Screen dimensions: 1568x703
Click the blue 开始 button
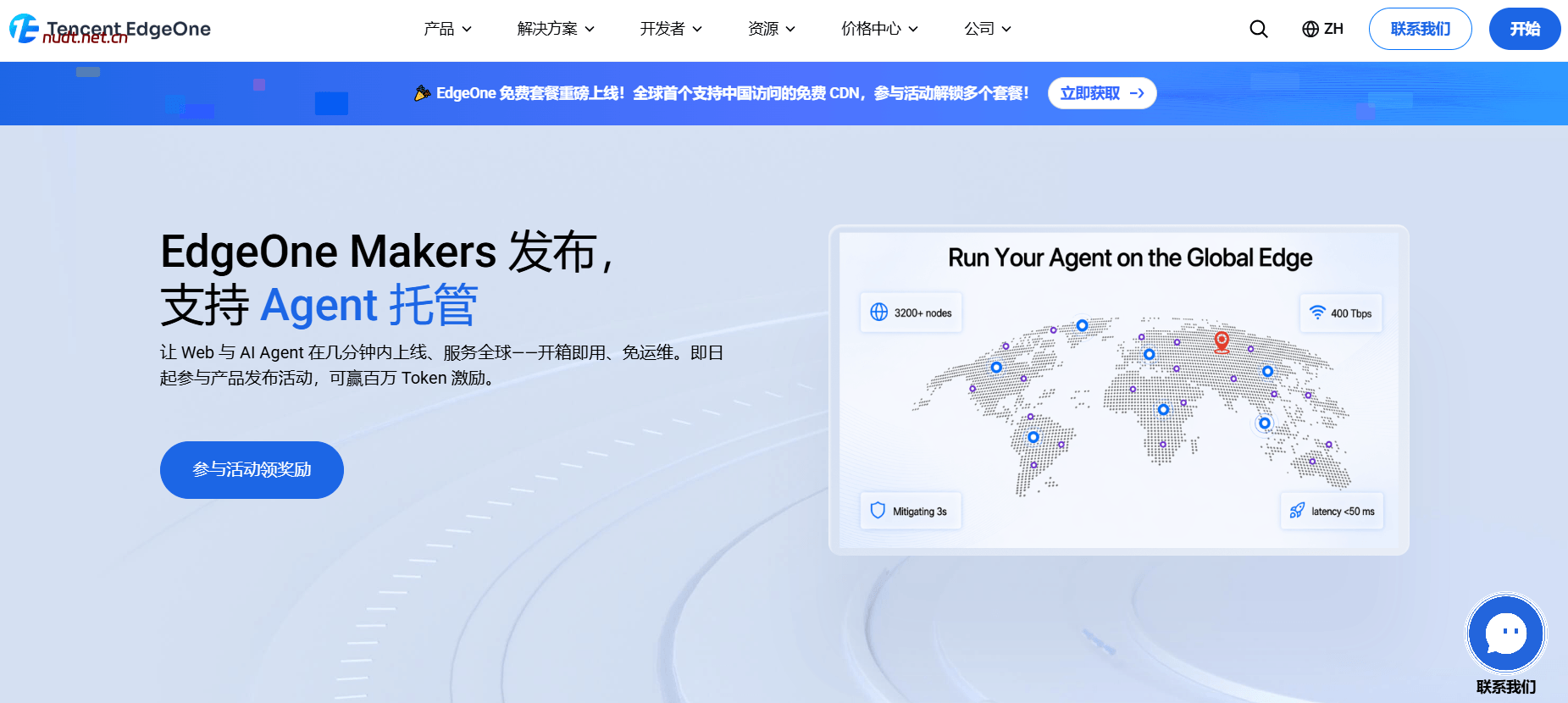(1525, 29)
